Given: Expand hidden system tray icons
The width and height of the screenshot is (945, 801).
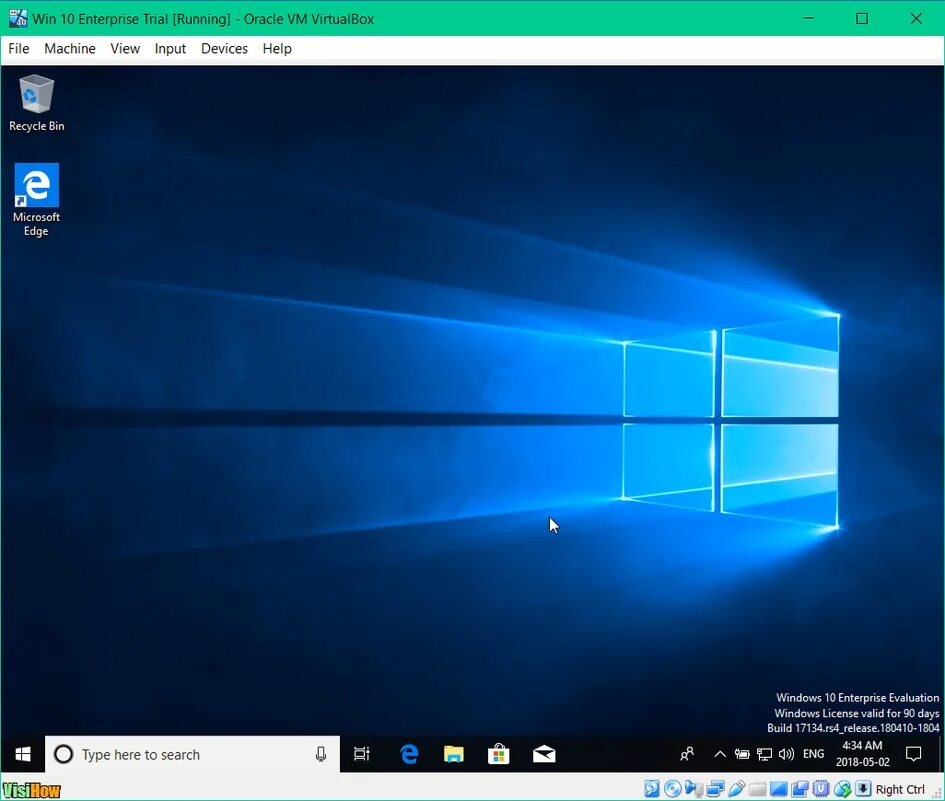Looking at the screenshot, I should pyautogui.click(x=720, y=754).
